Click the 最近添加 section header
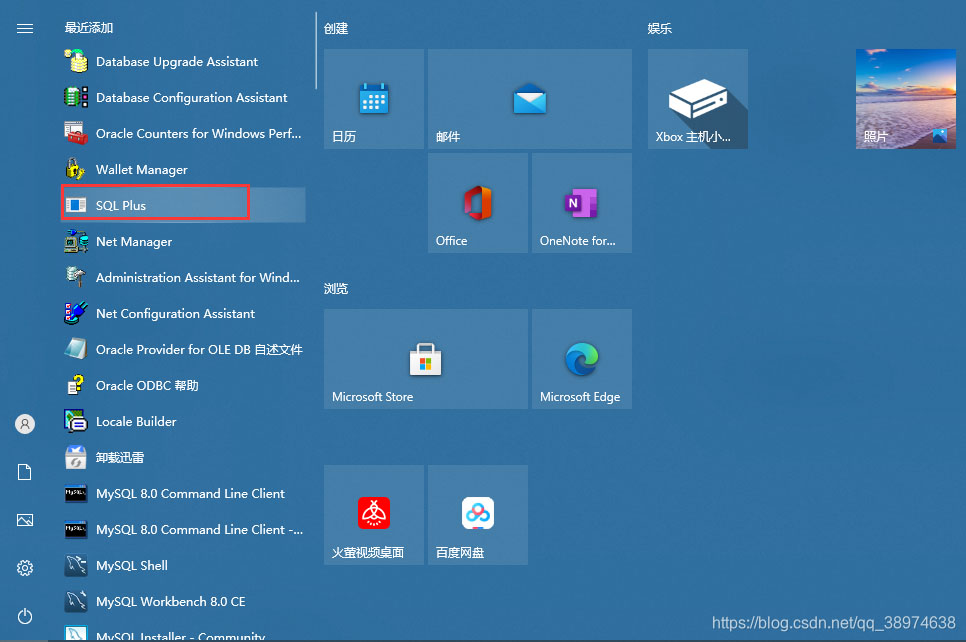This screenshot has width=966, height=642. click(x=89, y=28)
